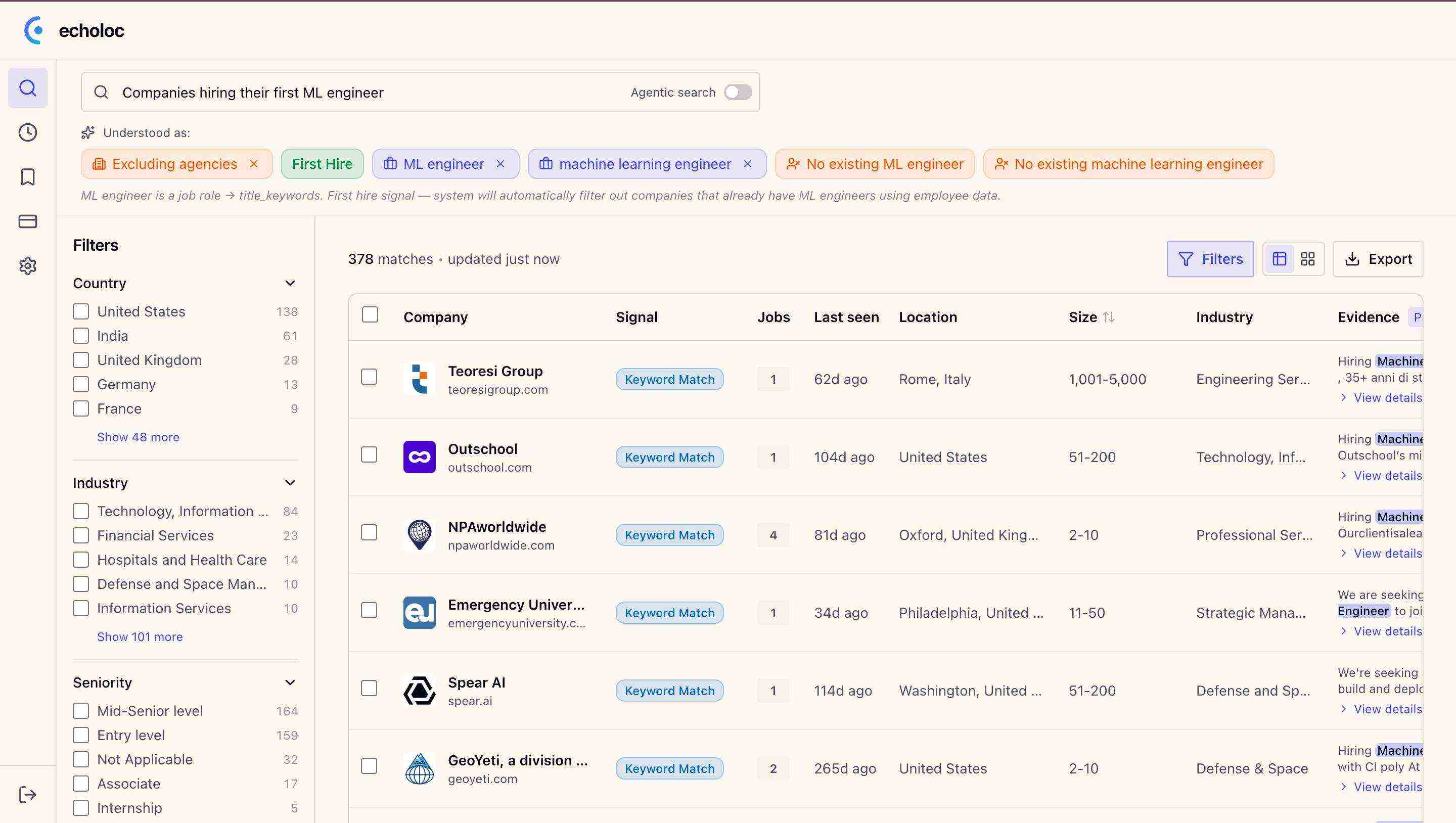Screen dimensions: 1456x823
Task: Open search history via the clock icon
Action: (28, 132)
